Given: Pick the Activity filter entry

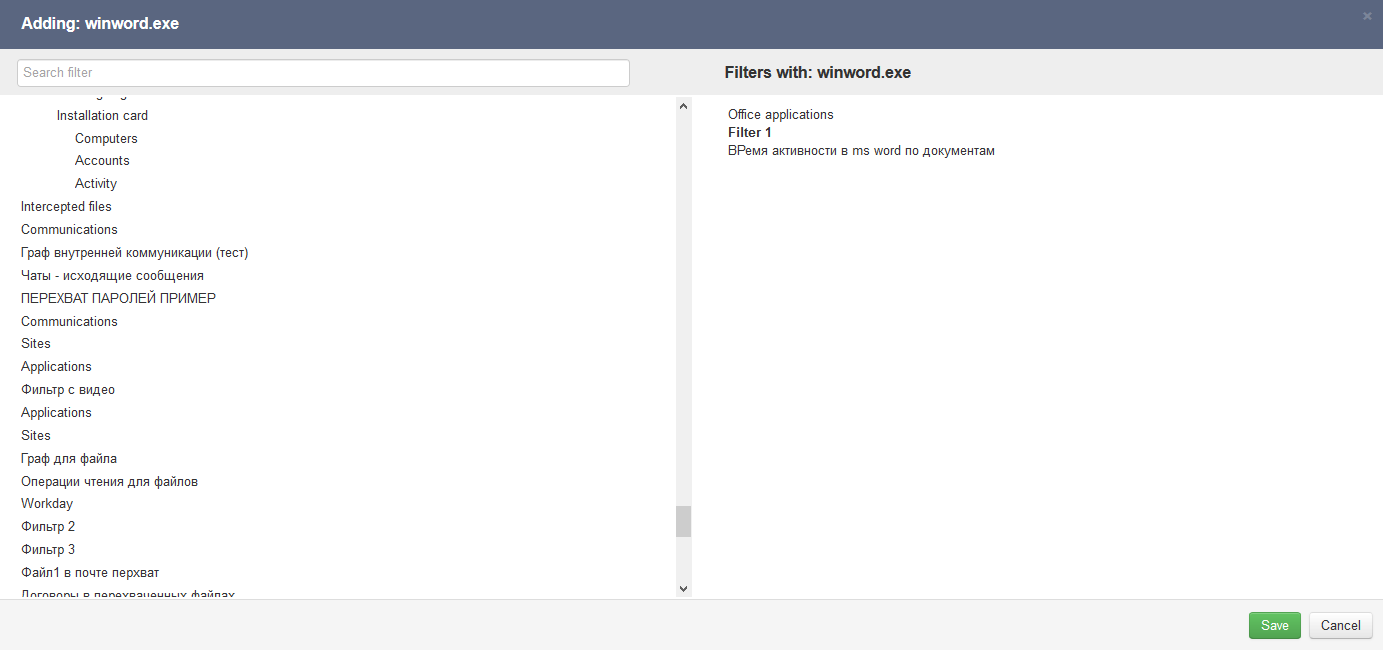Looking at the screenshot, I should 96,184.
